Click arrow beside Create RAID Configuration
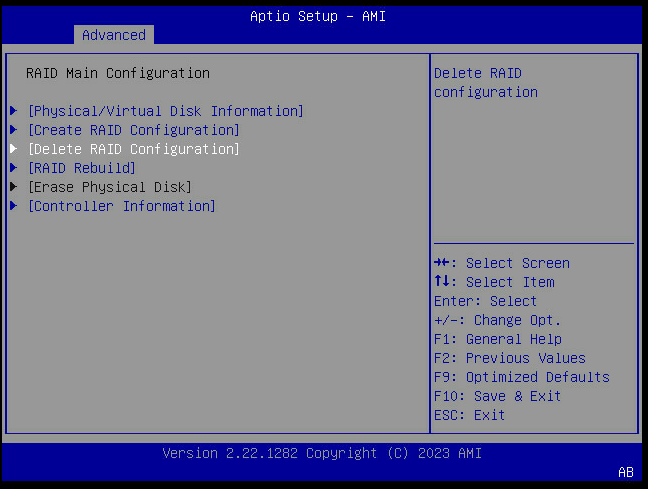This screenshot has height=489, width=648. point(14,129)
